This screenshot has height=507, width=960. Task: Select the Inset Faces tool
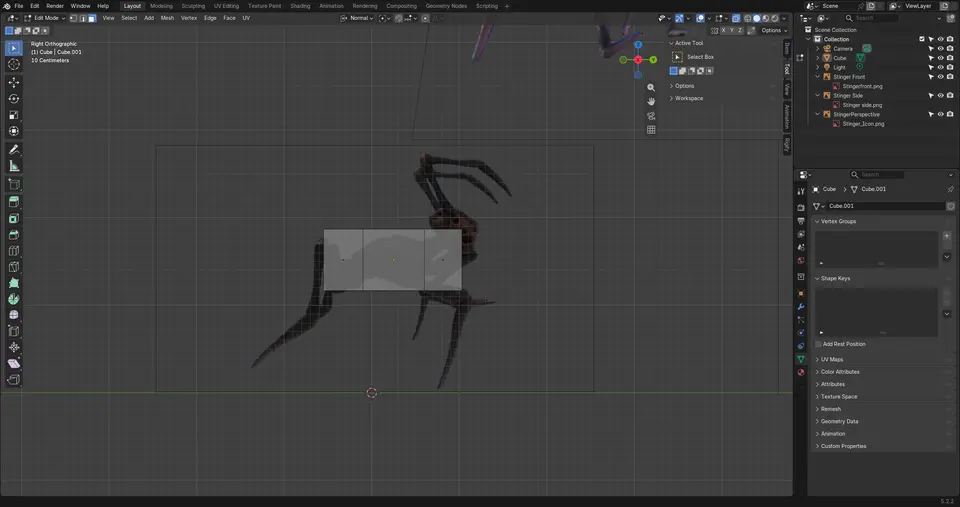(x=13, y=219)
